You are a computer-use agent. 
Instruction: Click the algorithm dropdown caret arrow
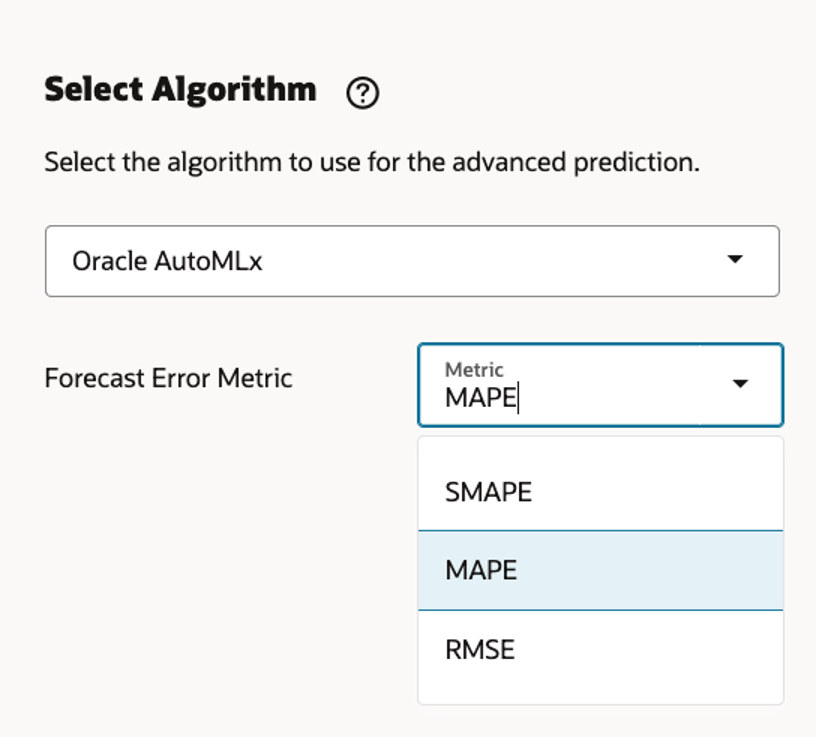pyautogui.click(x=735, y=260)
